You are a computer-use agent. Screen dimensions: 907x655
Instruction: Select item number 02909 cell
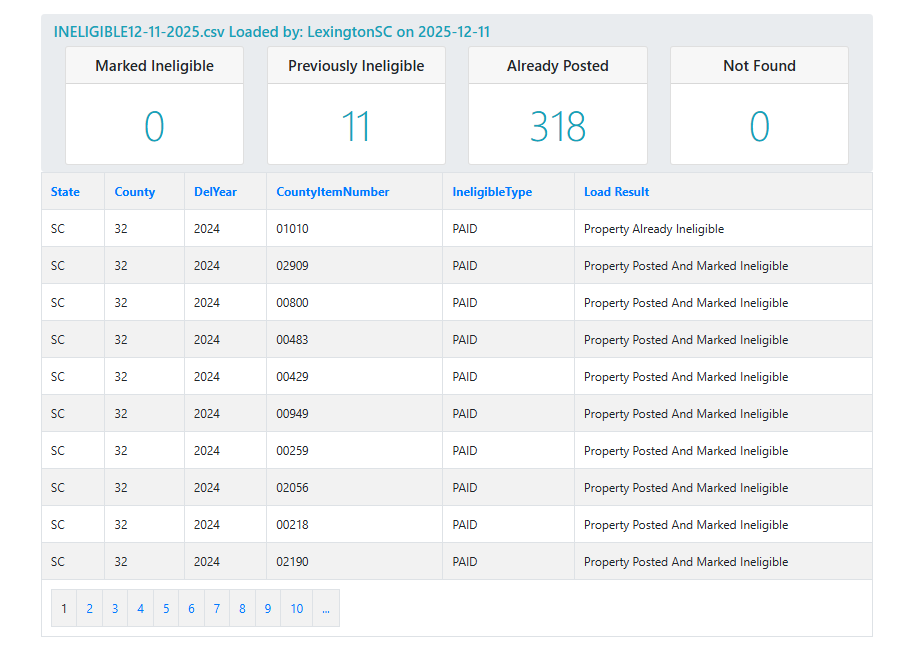click(x=355, y=266)
